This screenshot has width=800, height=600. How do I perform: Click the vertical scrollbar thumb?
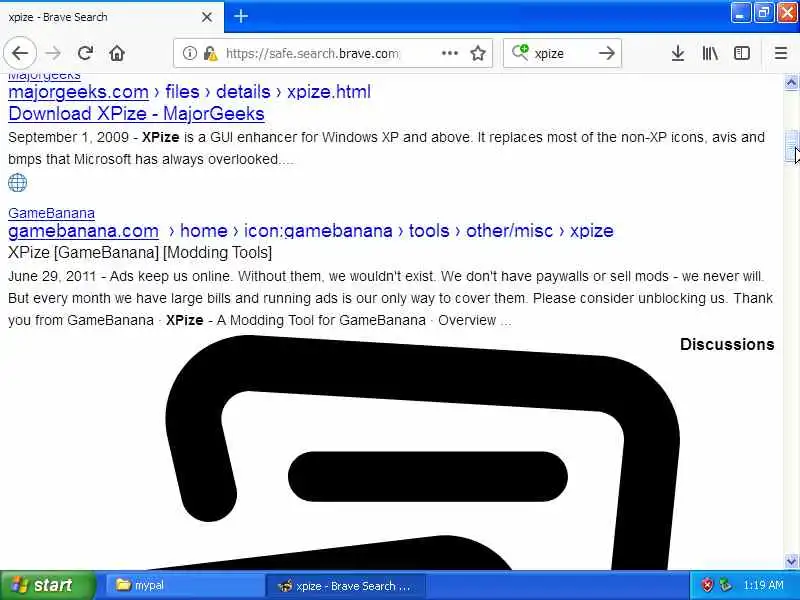pyautogui.click(x=791, y=147)
